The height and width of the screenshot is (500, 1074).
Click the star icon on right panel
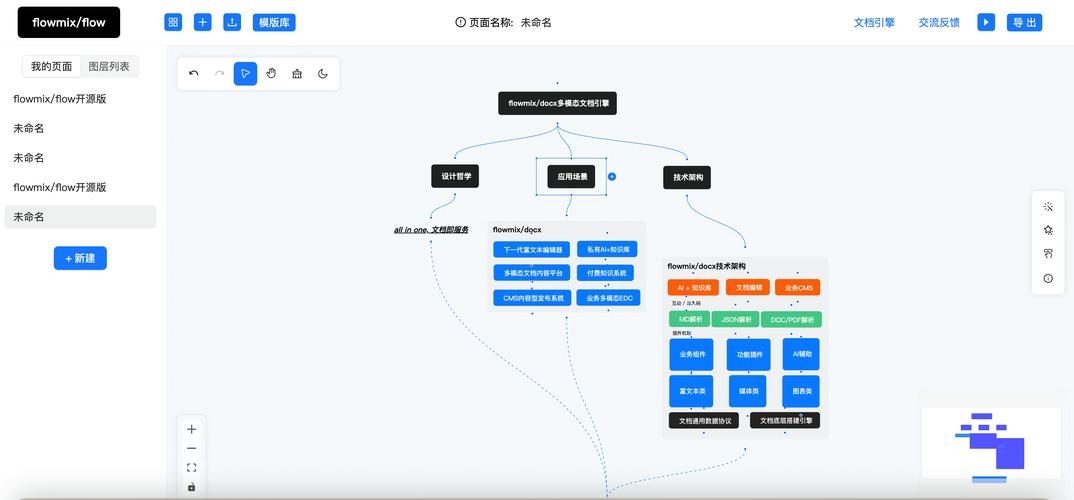point(1048,230)
